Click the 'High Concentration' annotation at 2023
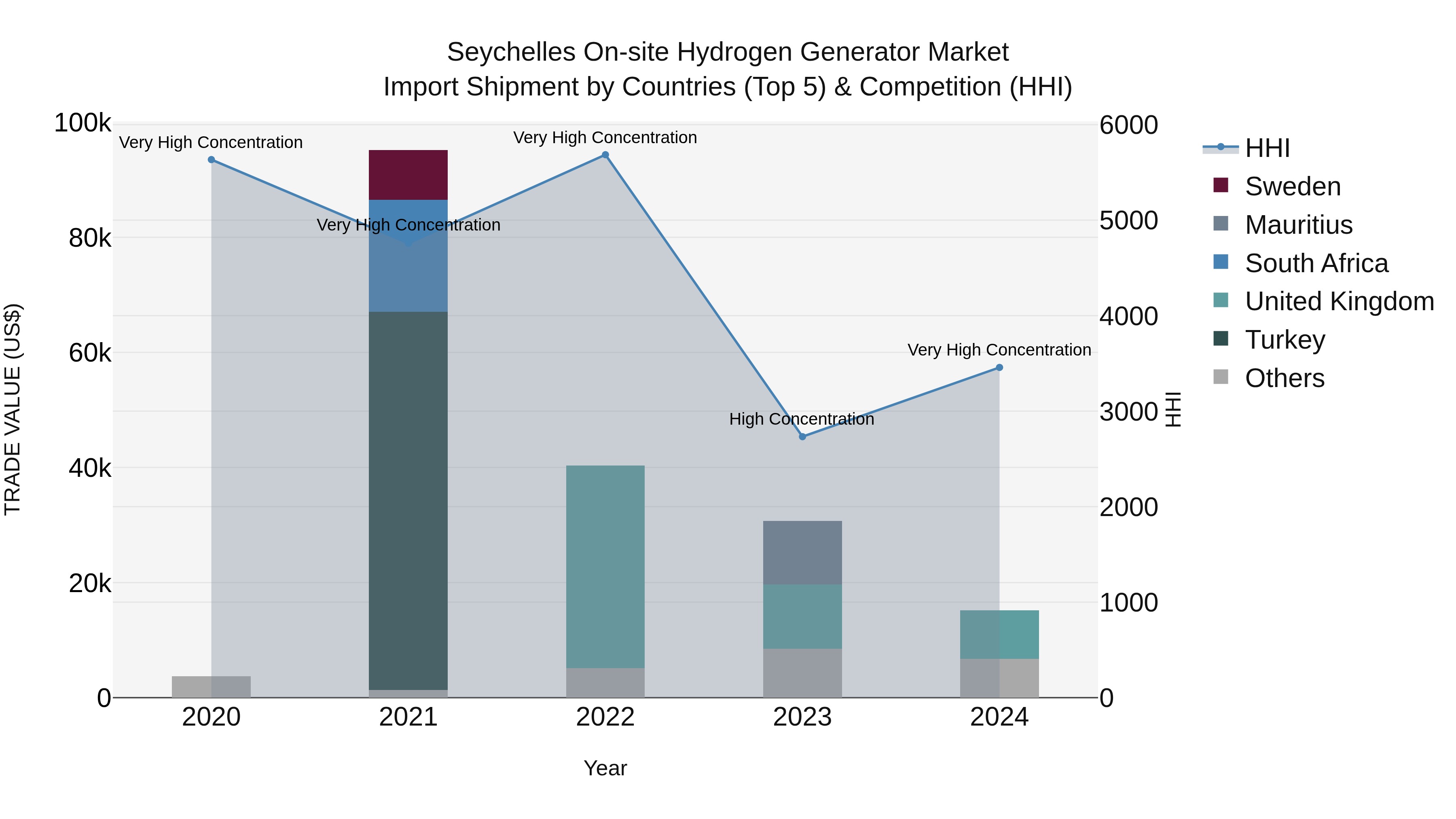 point(802,419)
